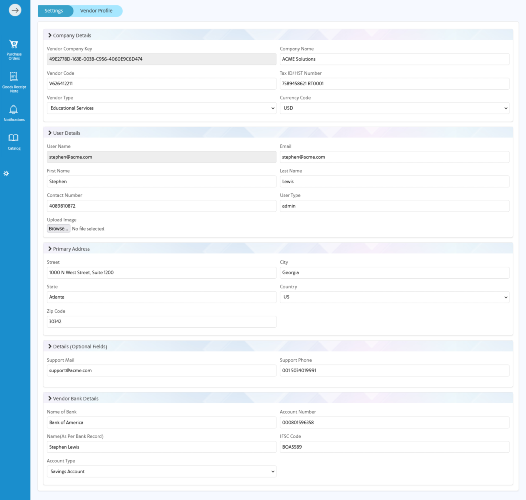Click the User Name field
The height and width of the screenshot is (500, 526).
tap(162, 157)
